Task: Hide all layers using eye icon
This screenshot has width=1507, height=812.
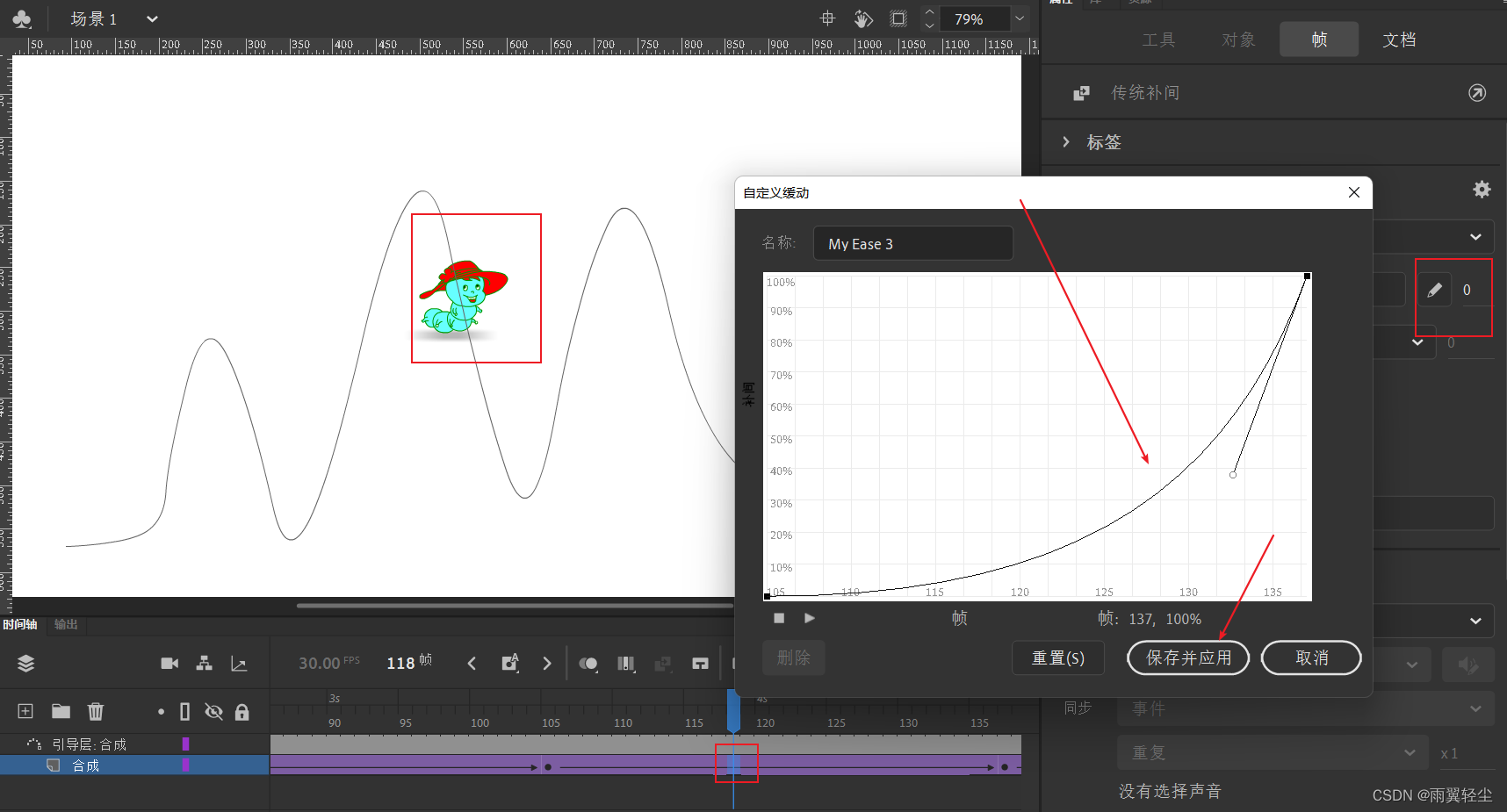Action: click(x=213, y=712)
